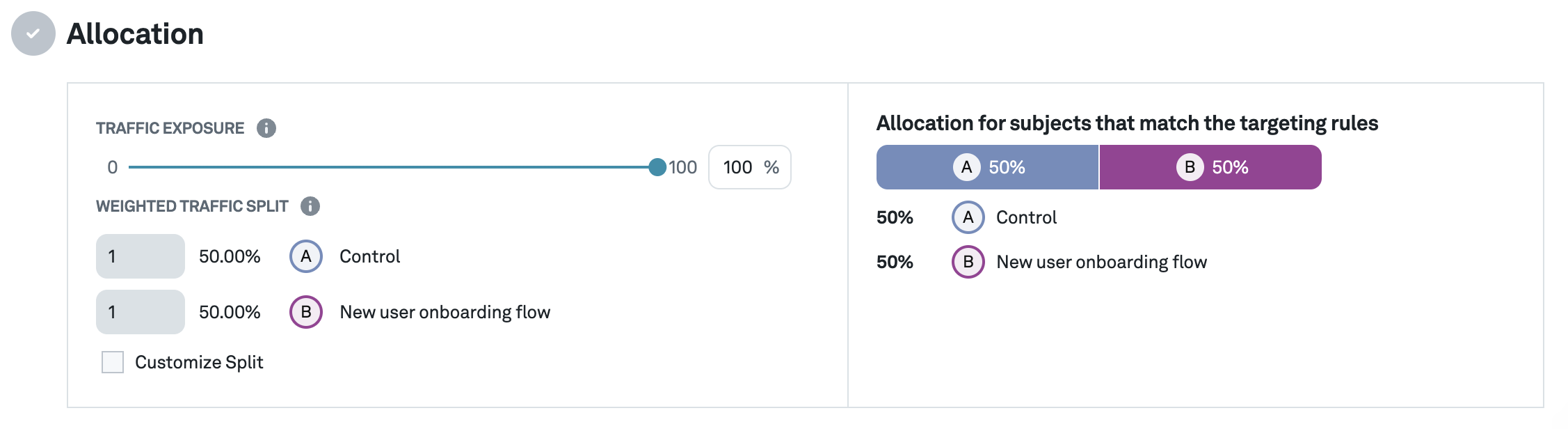The height and width of the screenshot is (429, 1568).
Task: Click Weighted Traffic Split info icon
Action: point(310,206)
